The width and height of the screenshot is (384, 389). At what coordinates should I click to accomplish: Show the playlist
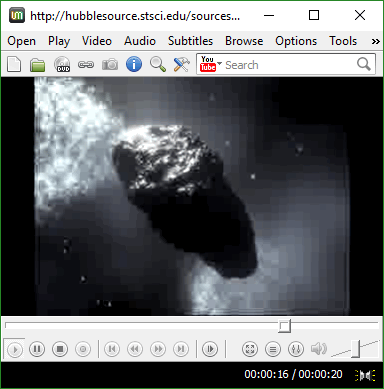coord(273,349)
